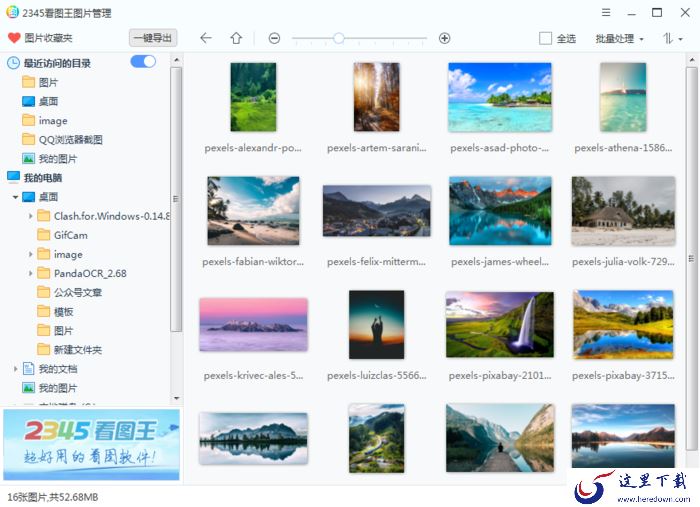Open the 图片收藏夹 favorites label
This screenshot has width=700, height=507.
point(48,38)
